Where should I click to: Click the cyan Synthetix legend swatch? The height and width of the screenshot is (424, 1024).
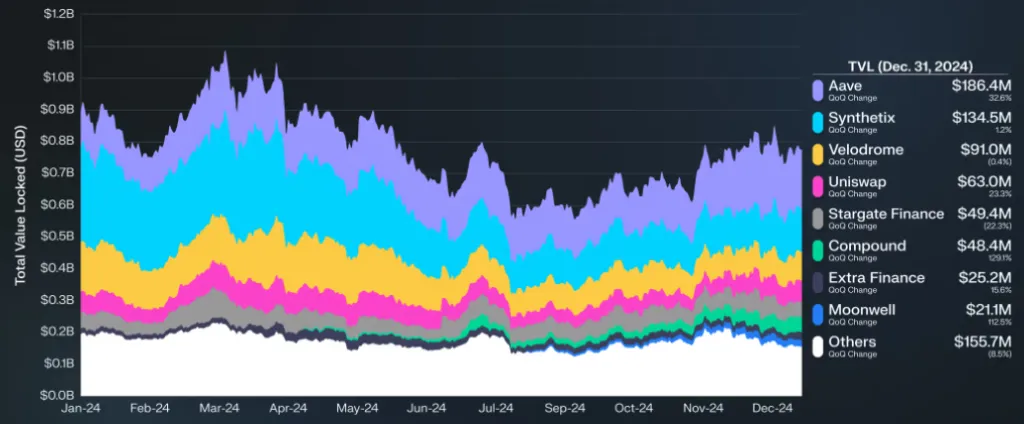(x=818, y=123)
